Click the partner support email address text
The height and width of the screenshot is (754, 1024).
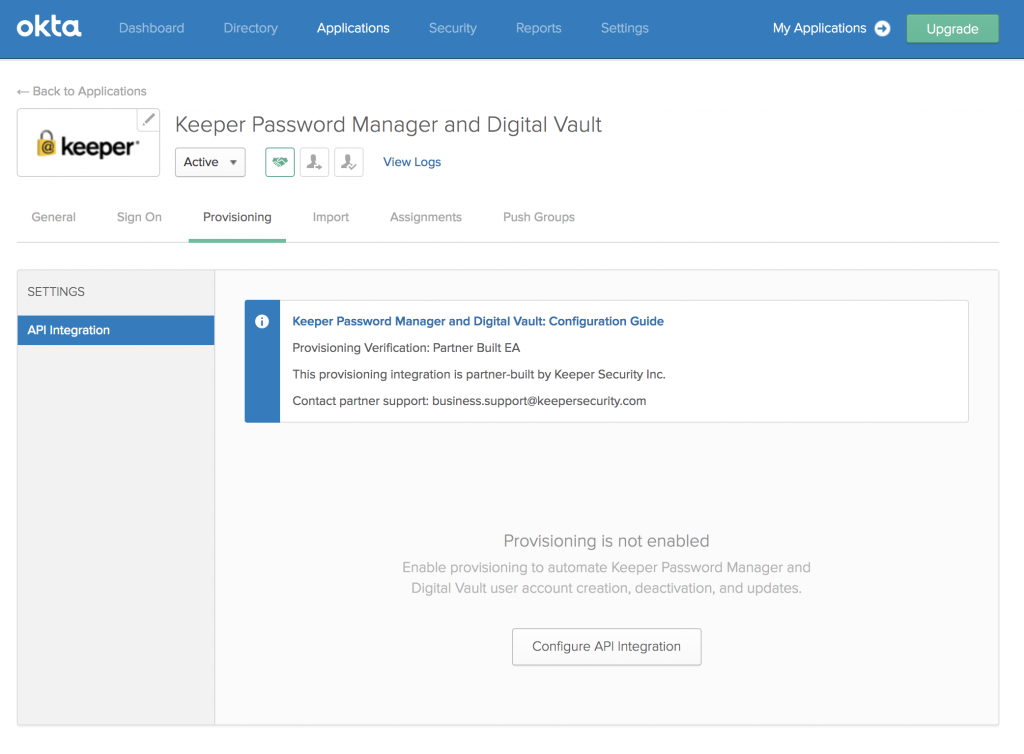(539, 401)
